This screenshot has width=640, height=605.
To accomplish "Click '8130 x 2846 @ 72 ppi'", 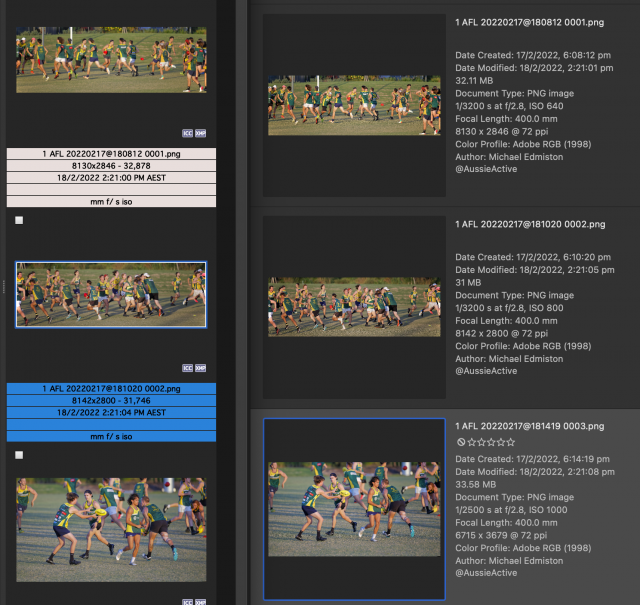I will click(502, 131).
